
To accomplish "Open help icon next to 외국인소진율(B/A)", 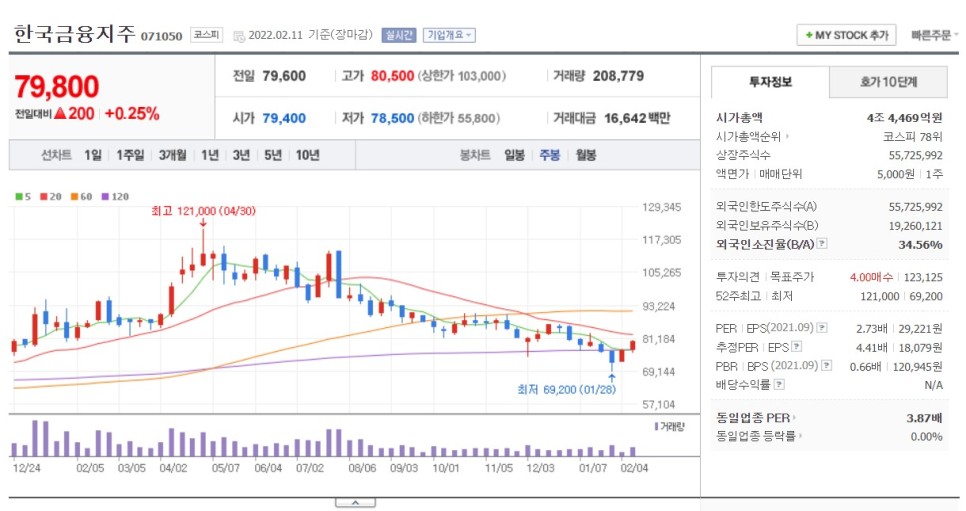I will click(822, 244).
